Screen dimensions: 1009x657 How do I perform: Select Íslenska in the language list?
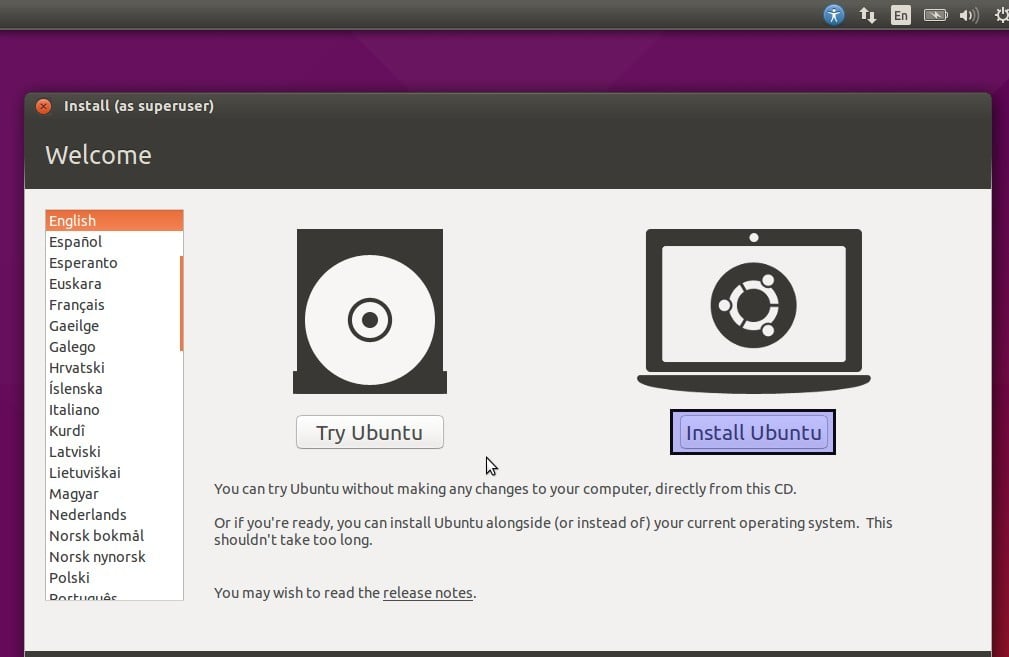coord(115,389)
